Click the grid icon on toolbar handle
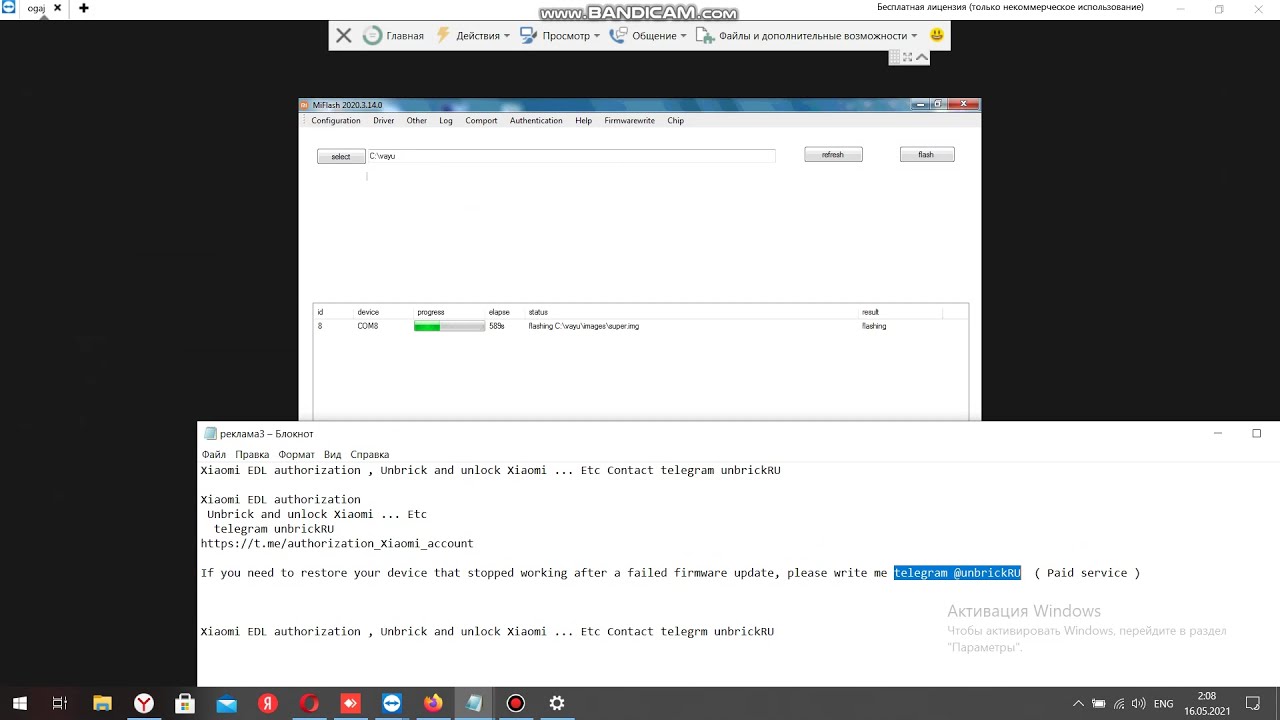 click(896, 57)
